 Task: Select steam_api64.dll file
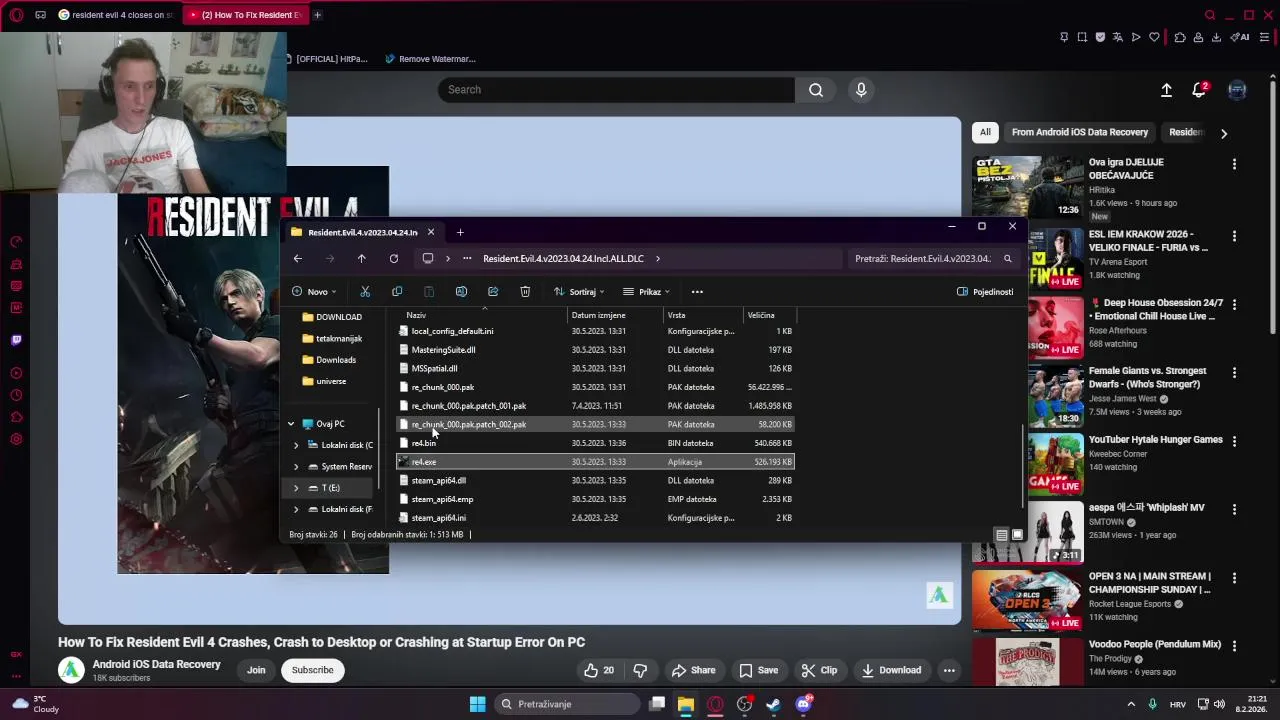tap(595, 481)
